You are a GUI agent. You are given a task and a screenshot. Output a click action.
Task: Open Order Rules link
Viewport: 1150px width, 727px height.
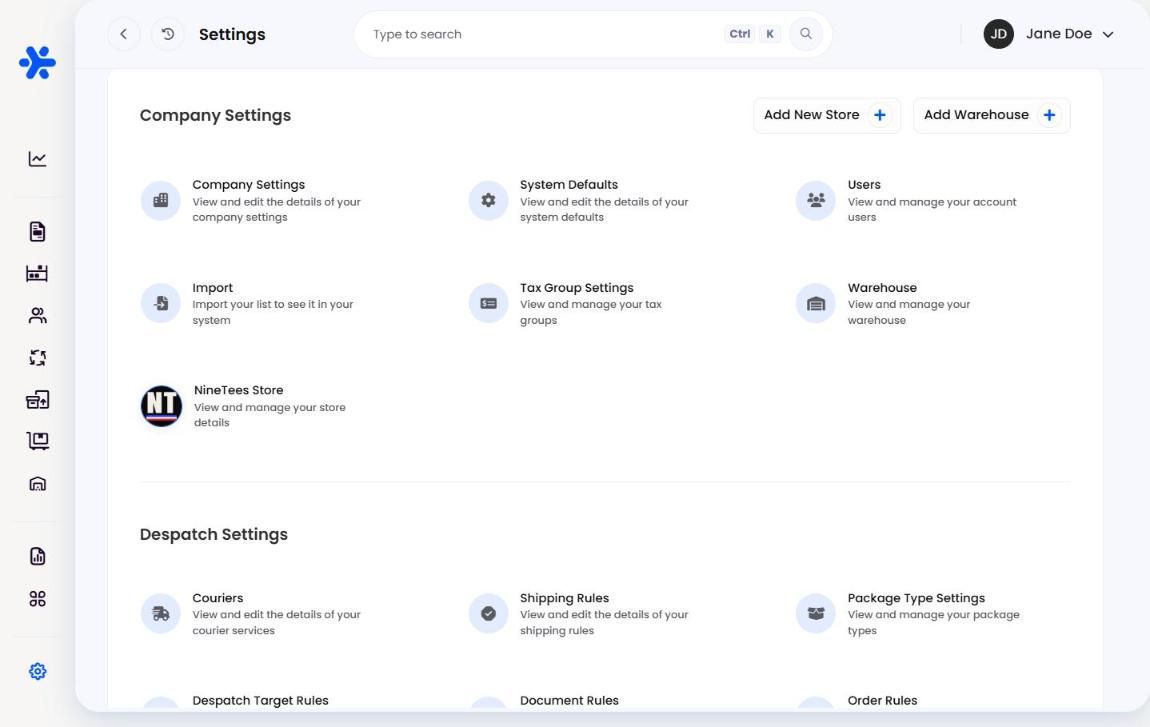(x=882, y=701)
